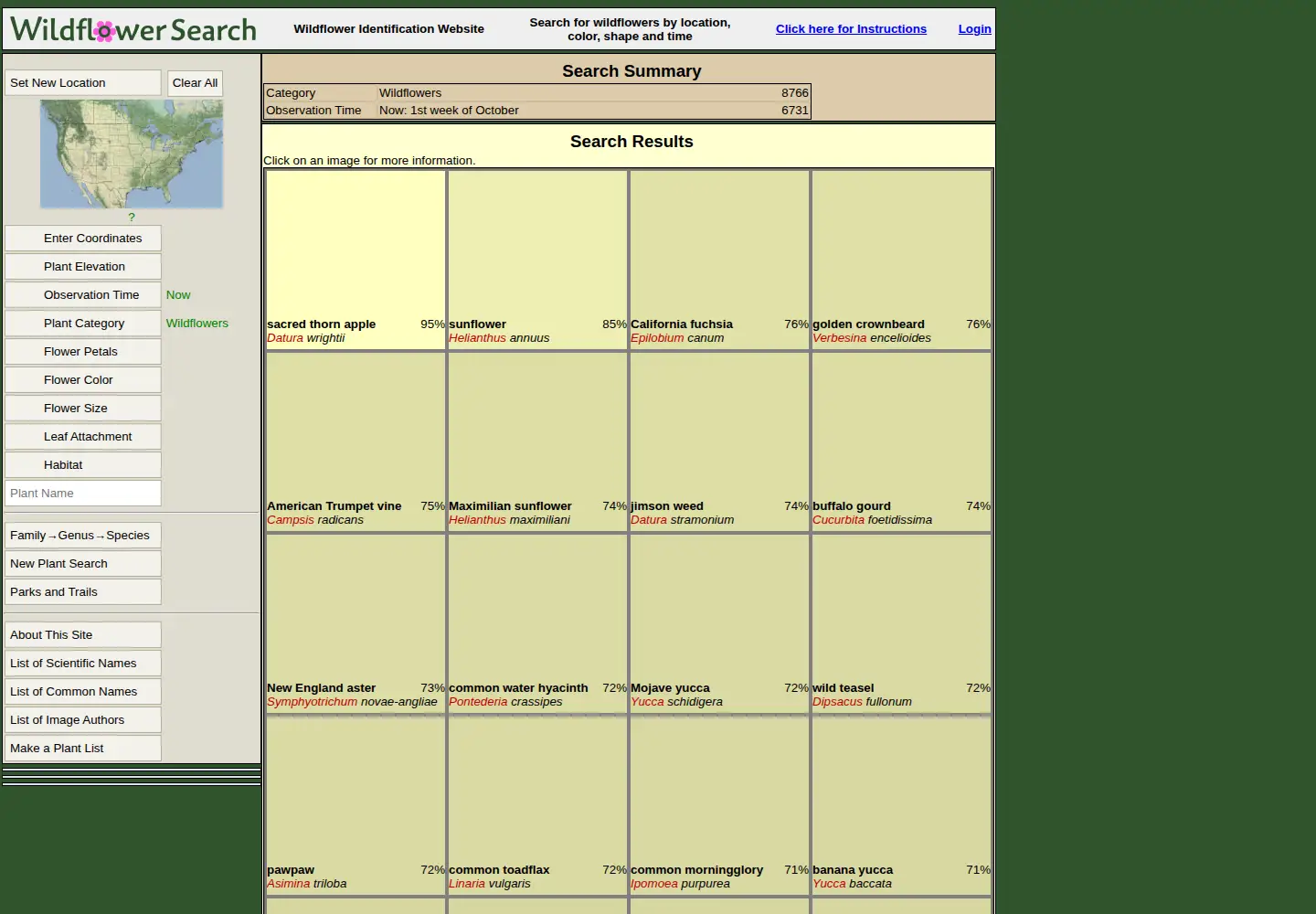Open List of Common Names
The height and width of the screenshot is (914, 1316).
tap(83, 692)
